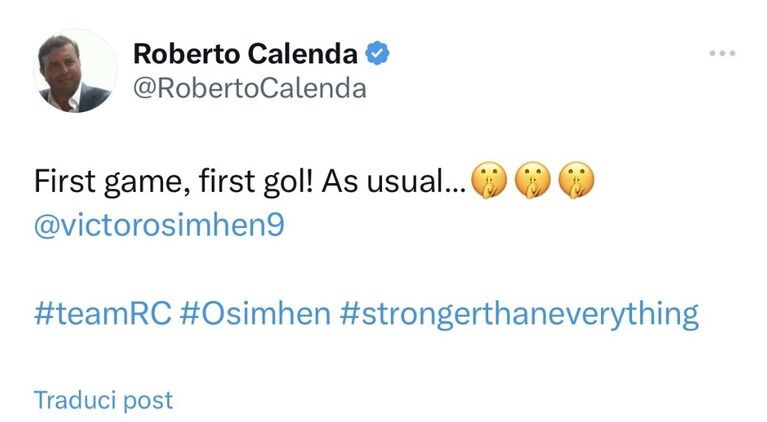
Task: Open the Roberto Calenda display name
Action: pyautogui.click(x=246, y=53)
